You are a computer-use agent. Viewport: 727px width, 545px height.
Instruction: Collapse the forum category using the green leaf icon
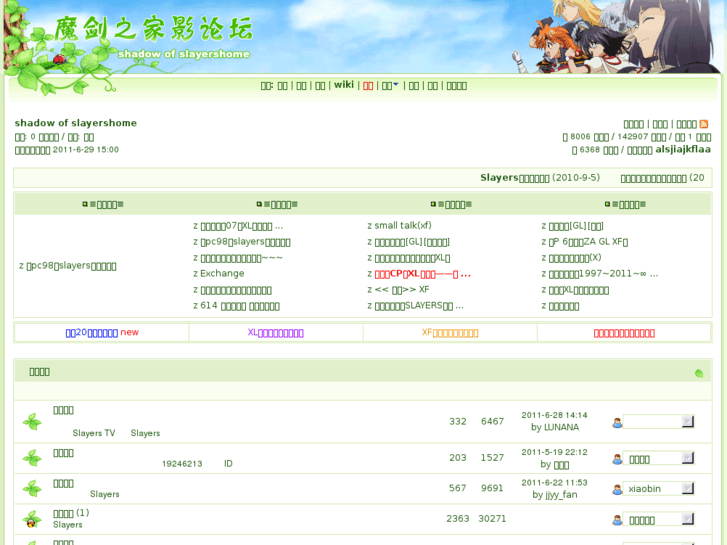[699, 373]
